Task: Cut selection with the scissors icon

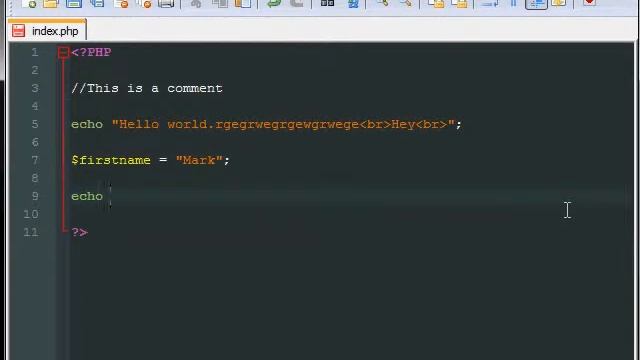Action: pyautogui.click(x=196, y=3)
